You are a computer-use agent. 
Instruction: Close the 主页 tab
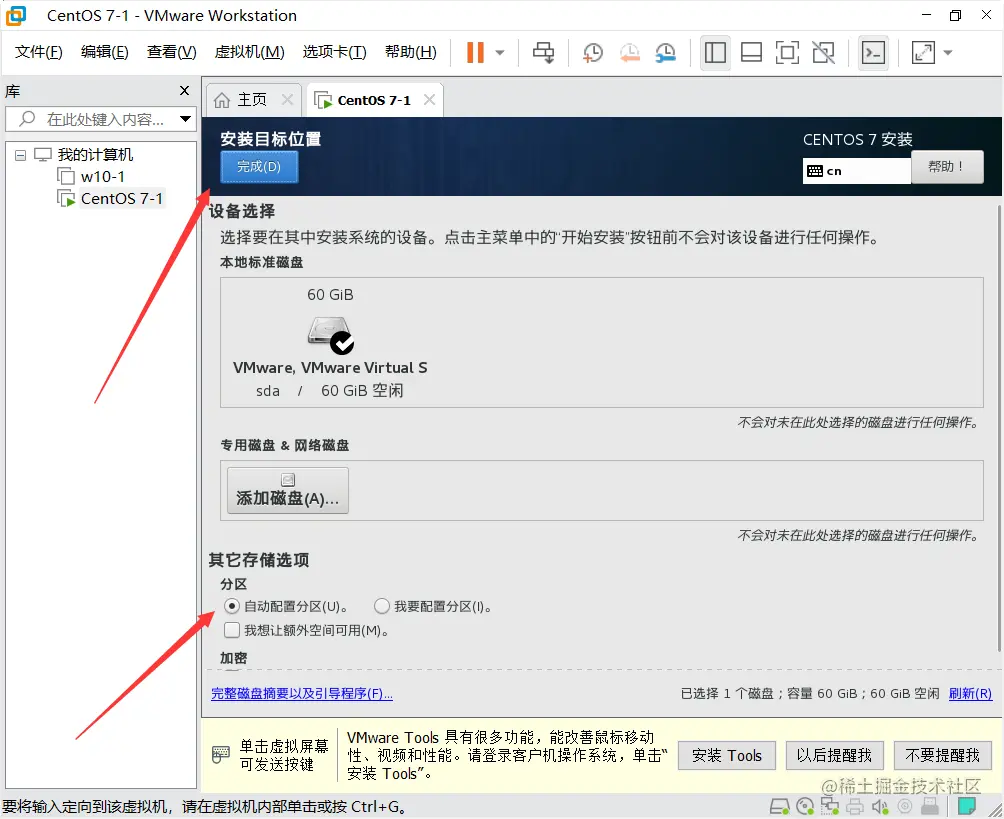click(287, 100)
